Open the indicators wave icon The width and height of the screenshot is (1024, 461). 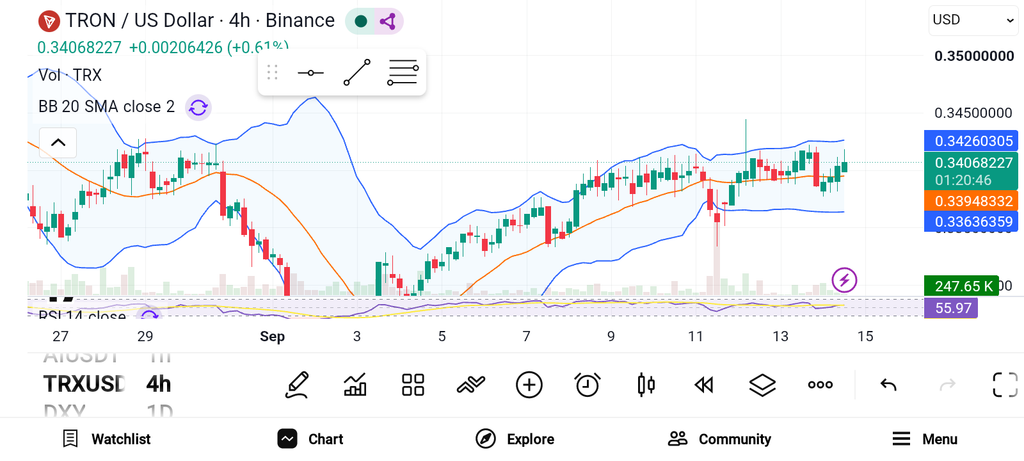point(471,385)
